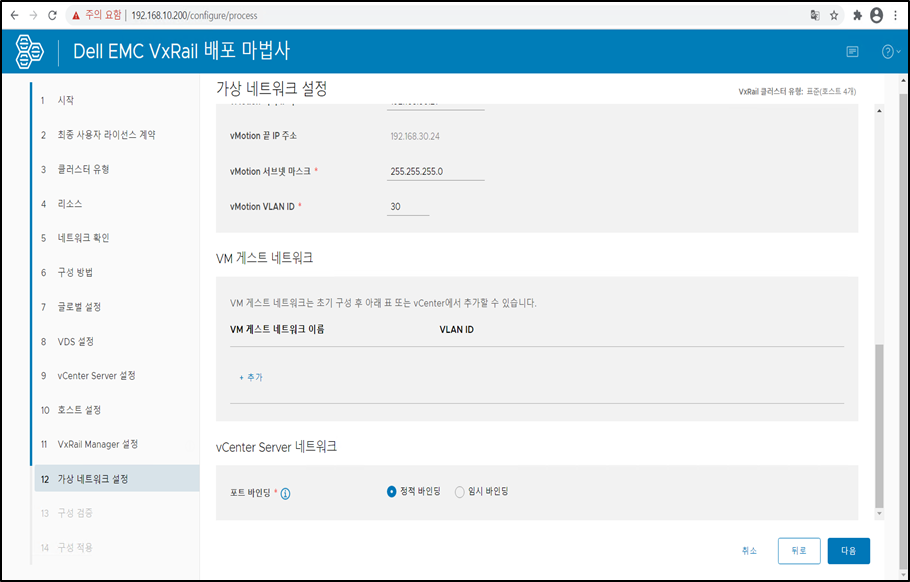Open the notes icon in header

point(852,52)
